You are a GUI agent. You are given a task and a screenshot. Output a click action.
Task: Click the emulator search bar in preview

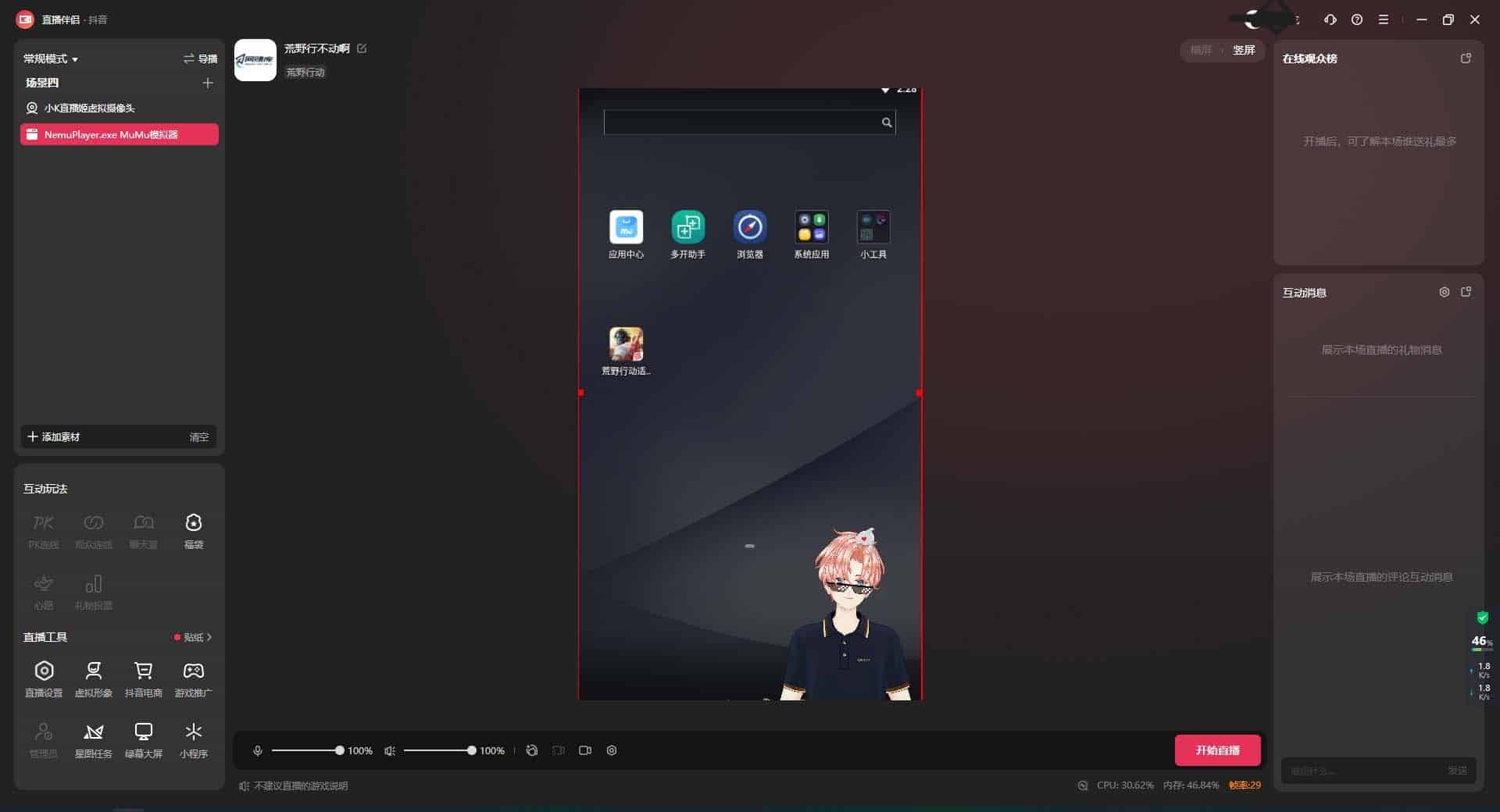pos(749,122)
